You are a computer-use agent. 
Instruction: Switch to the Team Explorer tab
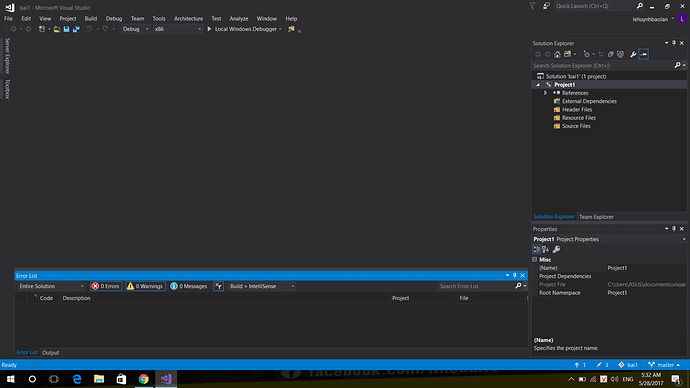596,217
